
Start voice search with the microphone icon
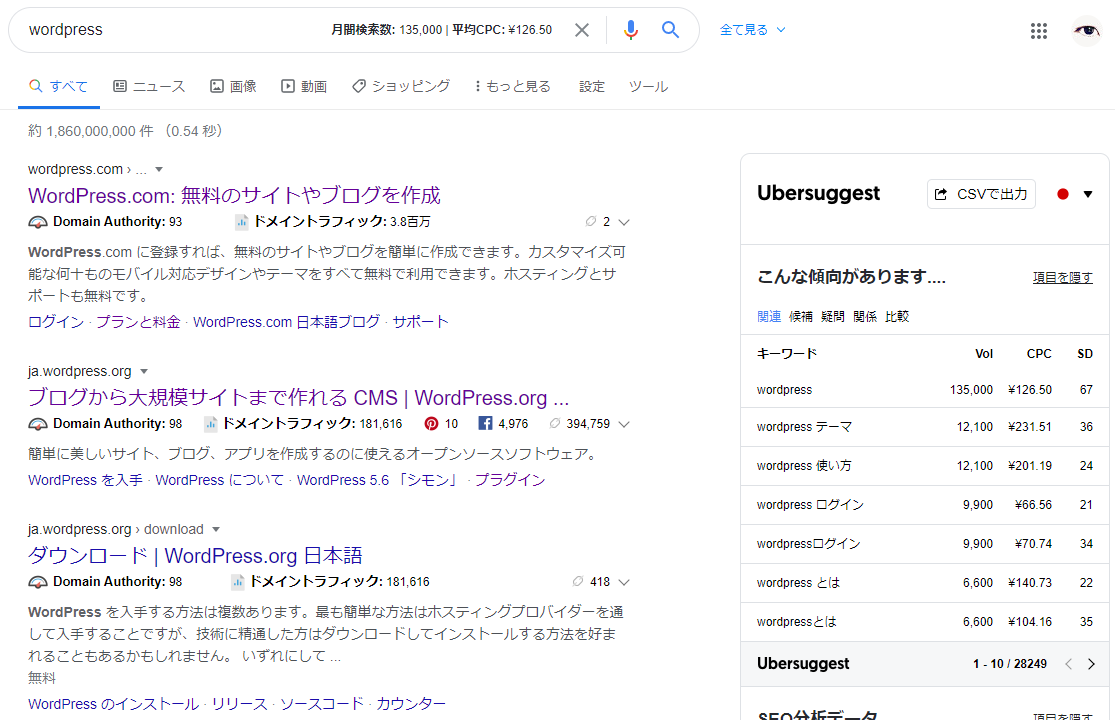tap(630, 30)
